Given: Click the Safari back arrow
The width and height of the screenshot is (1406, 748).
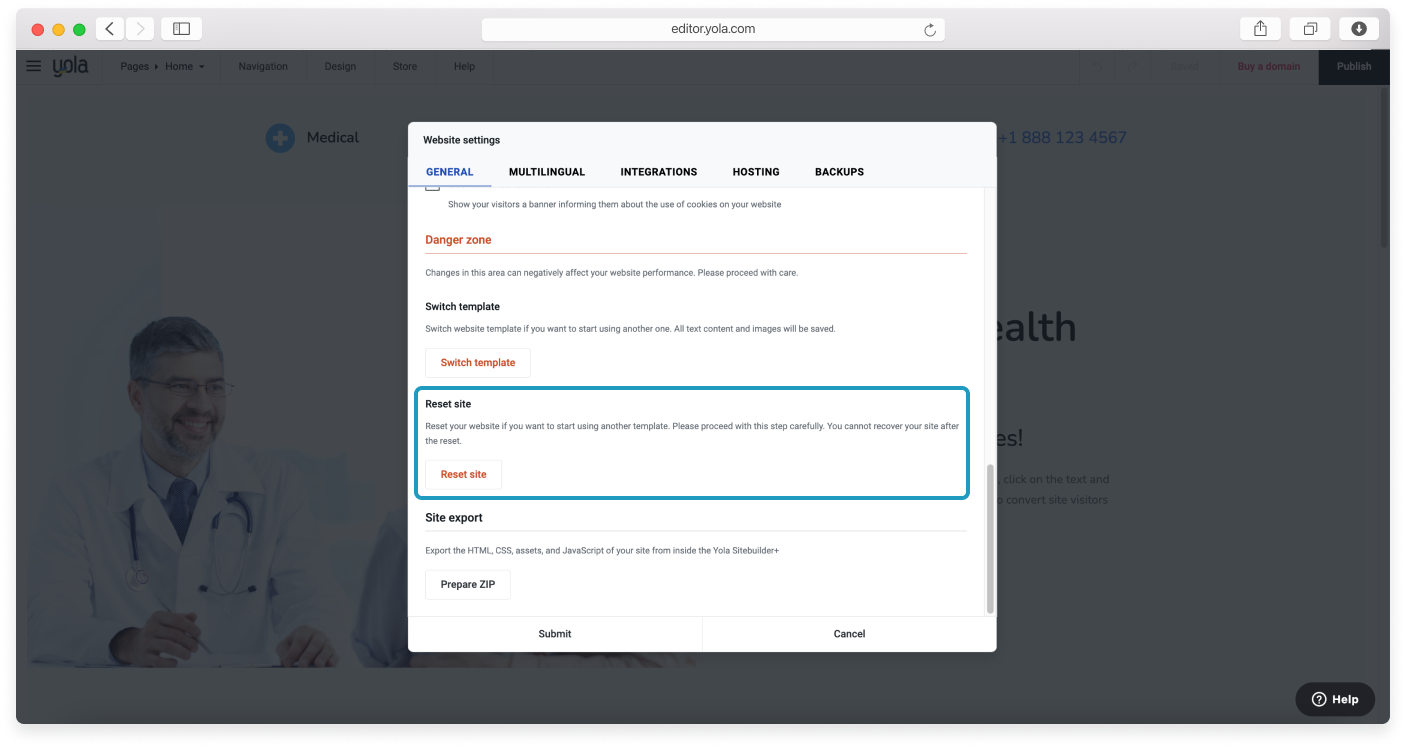Looking at the screenshot, I should (x=110, y=29).
